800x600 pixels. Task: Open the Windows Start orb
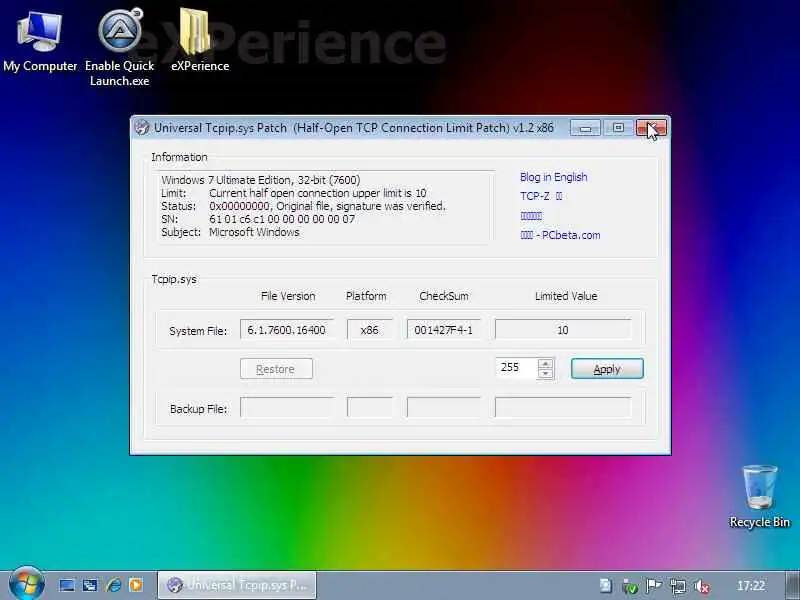coord(26,584)
